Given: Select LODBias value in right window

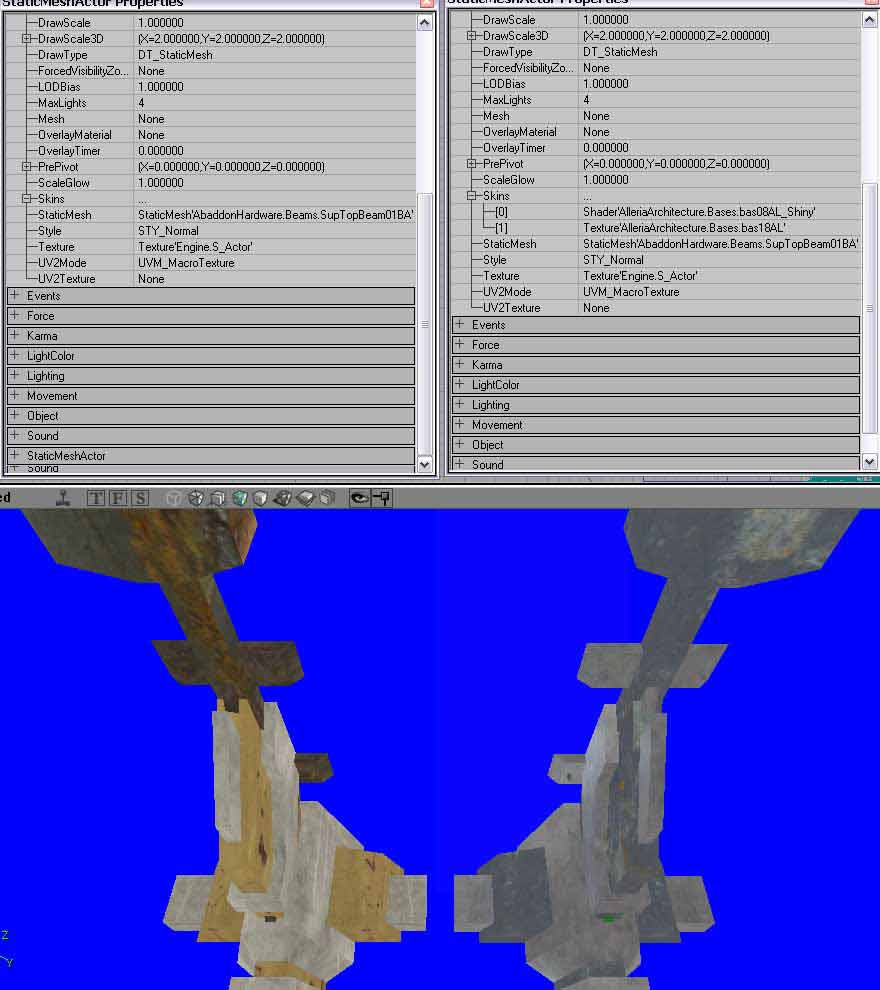Looking at the screenshot, I should coord(605,84).
